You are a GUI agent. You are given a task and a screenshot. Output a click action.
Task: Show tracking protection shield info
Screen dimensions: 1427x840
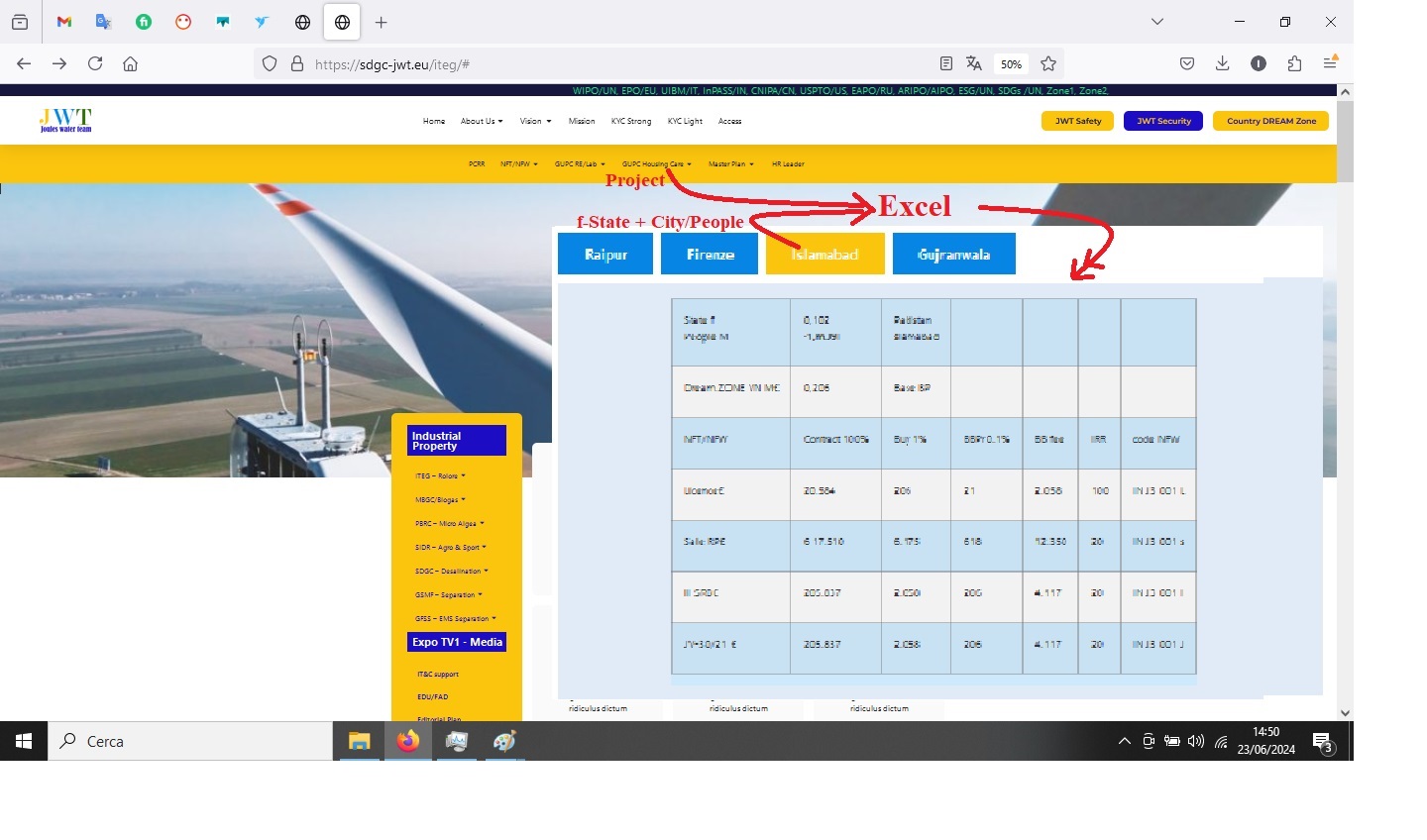click(x=270, y=63)
